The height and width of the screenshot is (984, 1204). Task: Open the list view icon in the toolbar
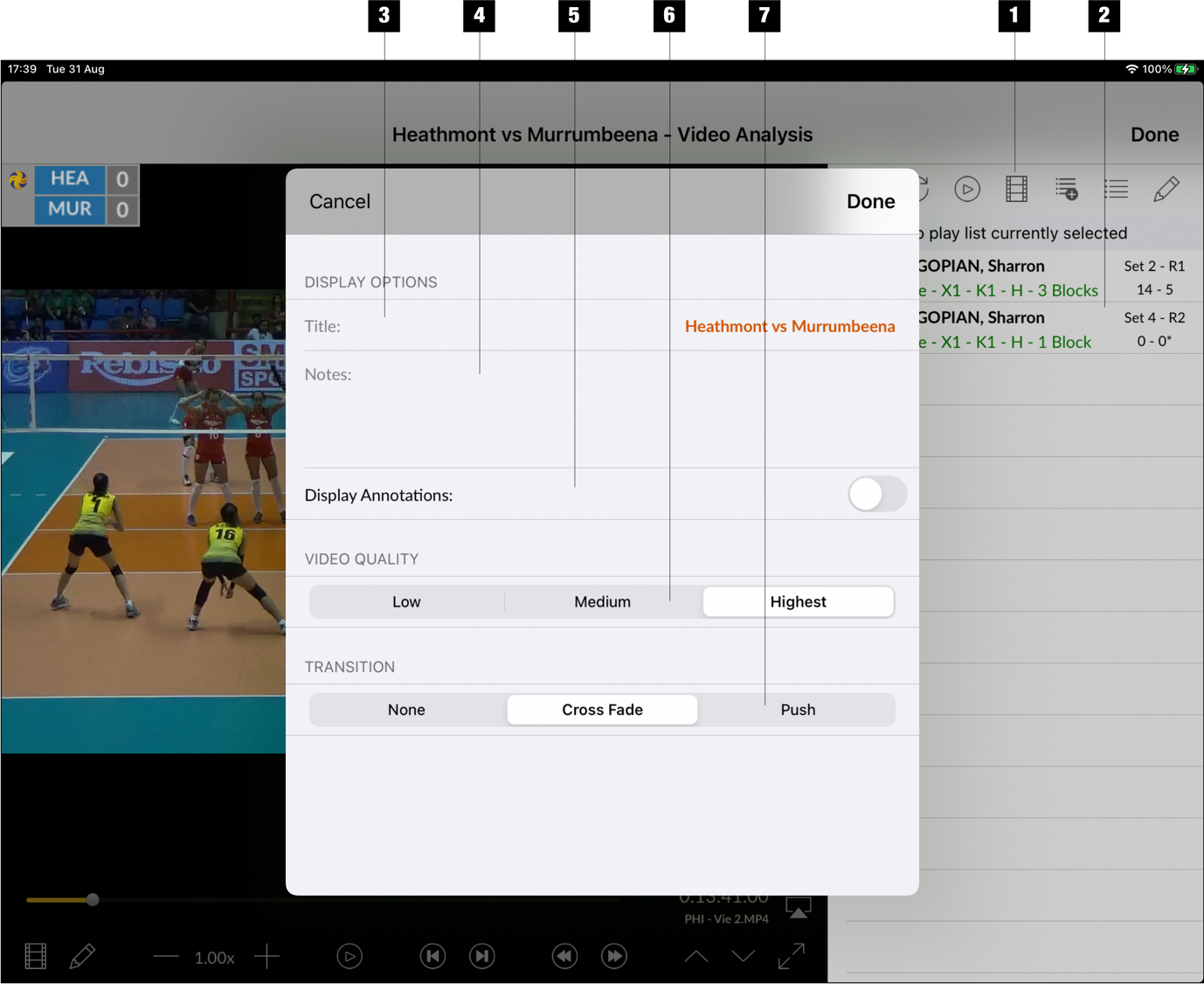1116,189
